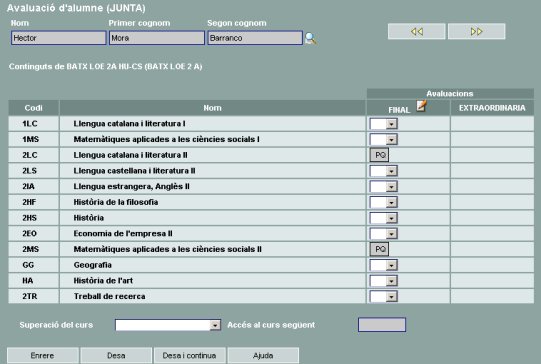Screen dimensions: 541x364
Task: Expand the Superació del curs dropdown
Action: (x=168, y=325)
